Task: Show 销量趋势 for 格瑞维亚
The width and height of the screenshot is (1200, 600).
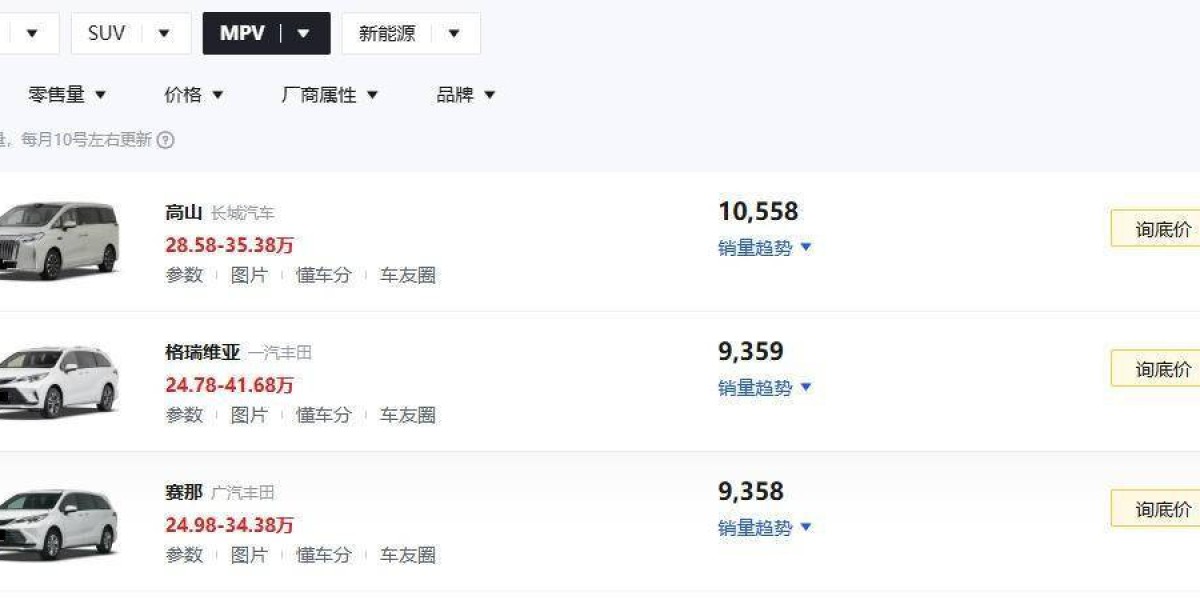Action: tap(765, 387)
